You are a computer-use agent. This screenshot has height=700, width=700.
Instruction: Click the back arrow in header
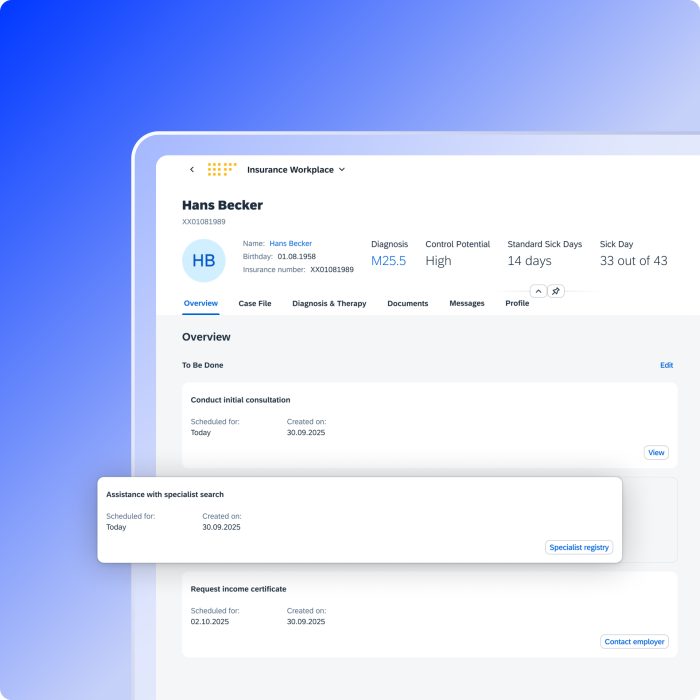(x=192, y=170)
